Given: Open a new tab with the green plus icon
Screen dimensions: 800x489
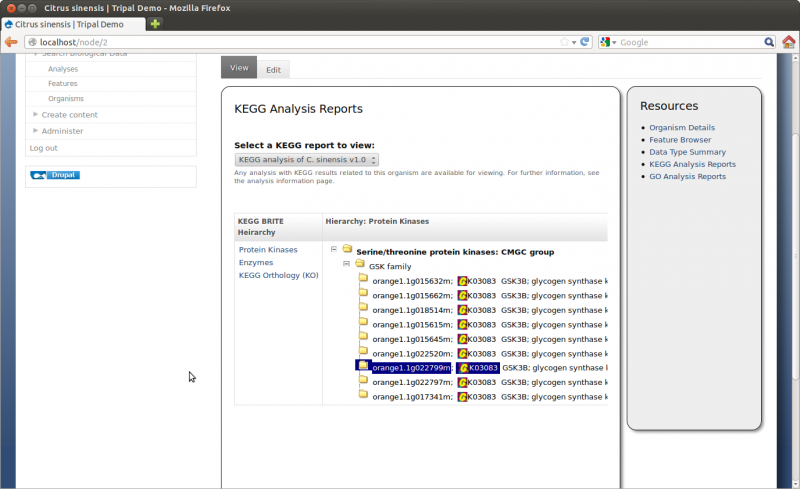Looking at the screenshot, I should click(155, 23).
